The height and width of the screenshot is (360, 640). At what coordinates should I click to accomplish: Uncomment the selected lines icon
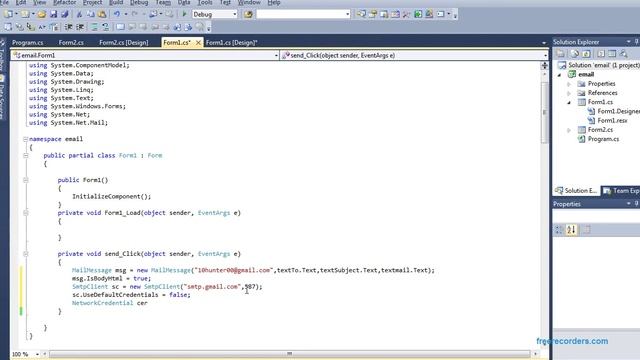[x=105, y=27]
